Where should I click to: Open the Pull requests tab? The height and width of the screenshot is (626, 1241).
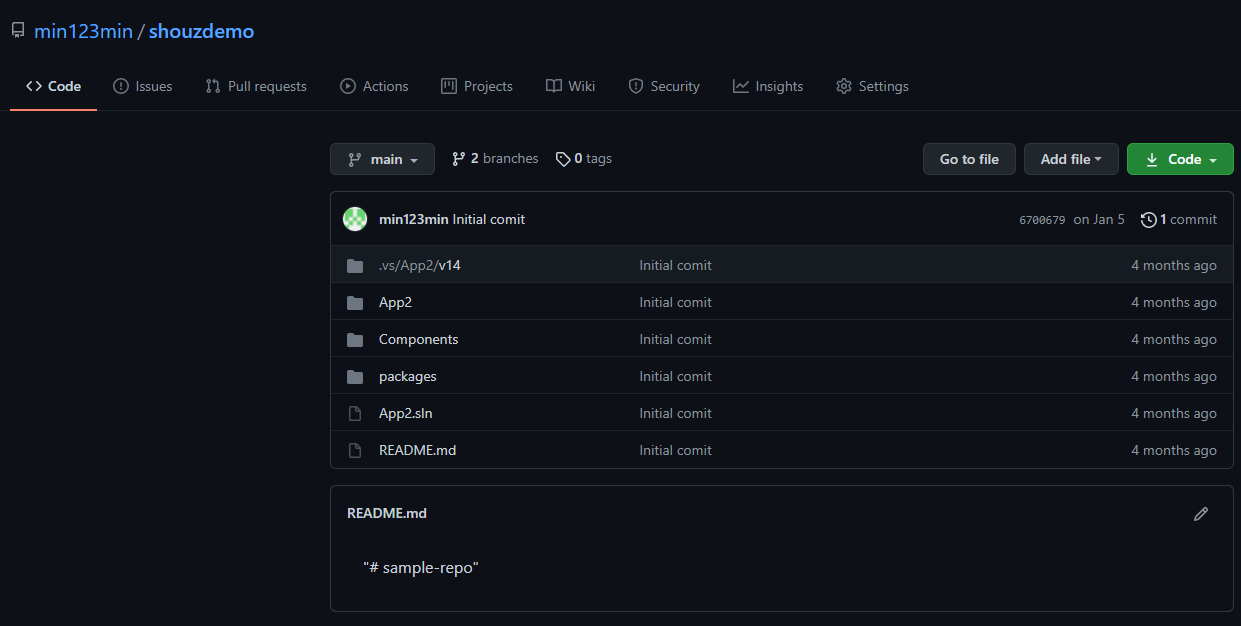[256, 86]
